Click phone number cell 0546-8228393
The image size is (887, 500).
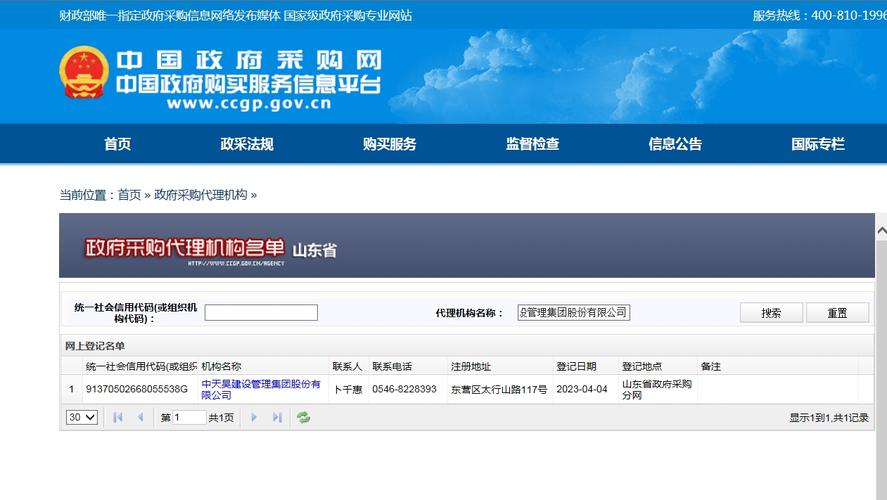(404, 389)
